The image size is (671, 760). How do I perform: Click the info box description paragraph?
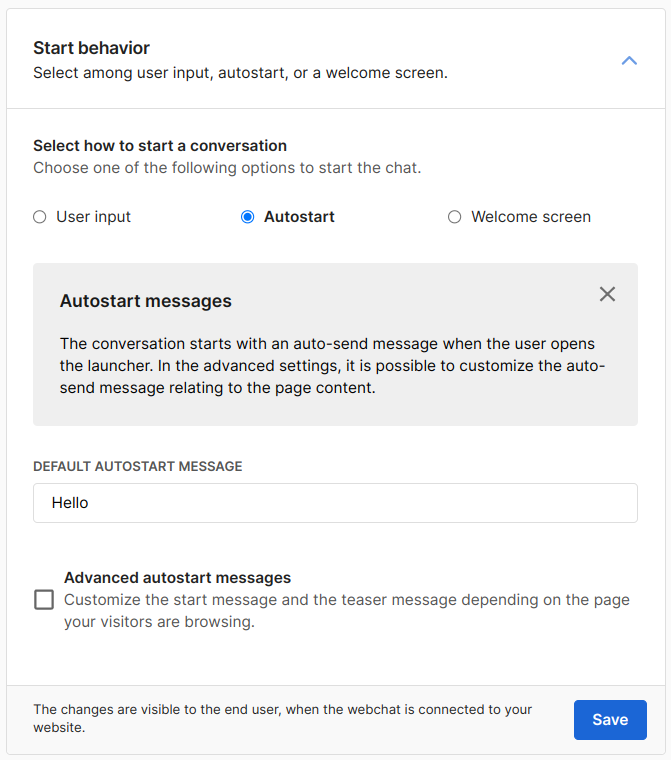click(x=332, y=365)
